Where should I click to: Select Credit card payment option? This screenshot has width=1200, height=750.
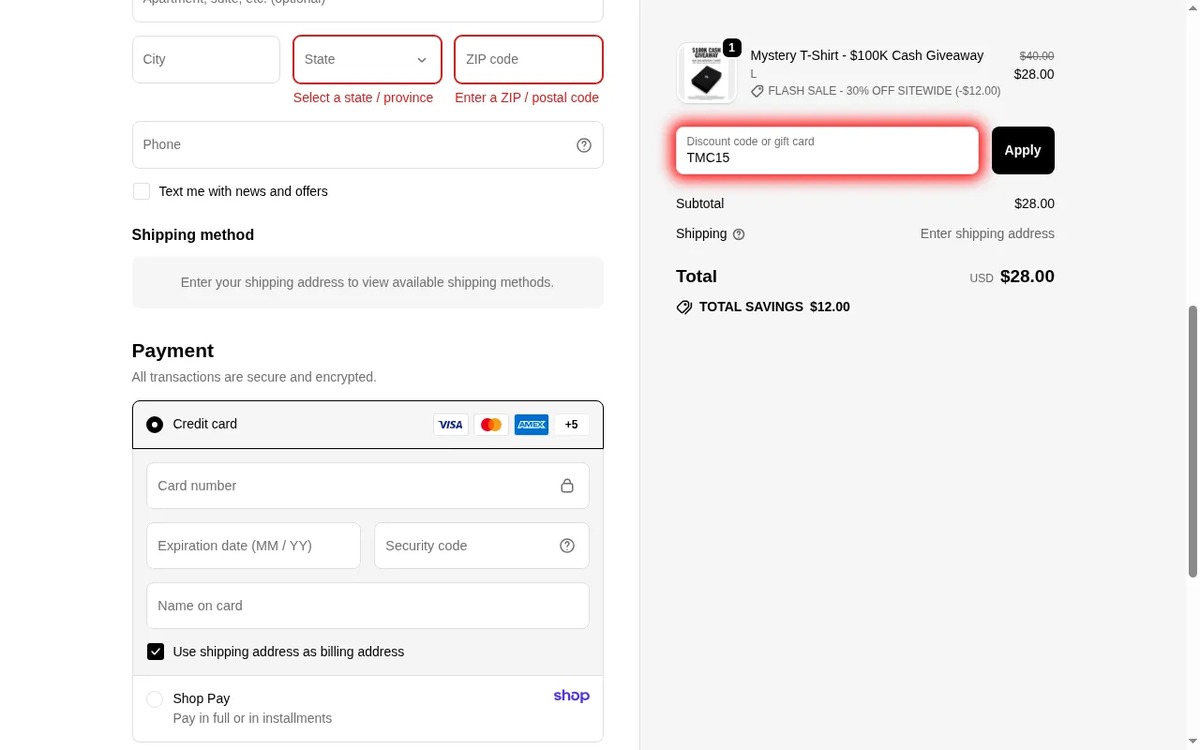click(x=154, y=424)
